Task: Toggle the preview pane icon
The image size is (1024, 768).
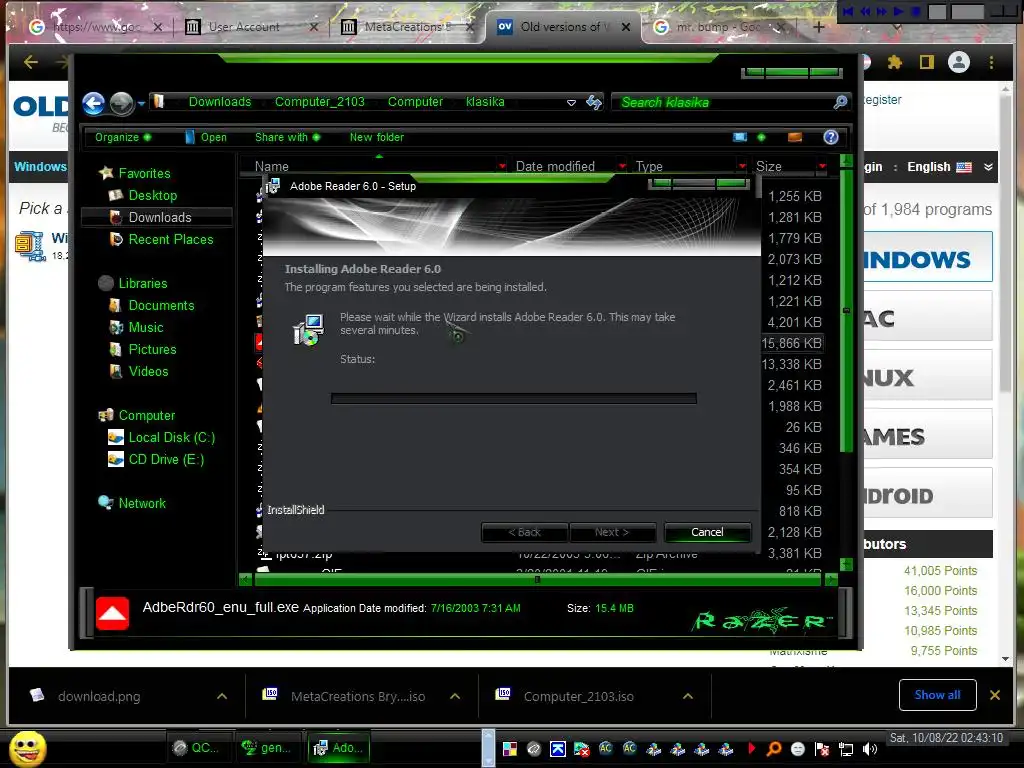Action: pyautogui.click(x=795, y=137)
